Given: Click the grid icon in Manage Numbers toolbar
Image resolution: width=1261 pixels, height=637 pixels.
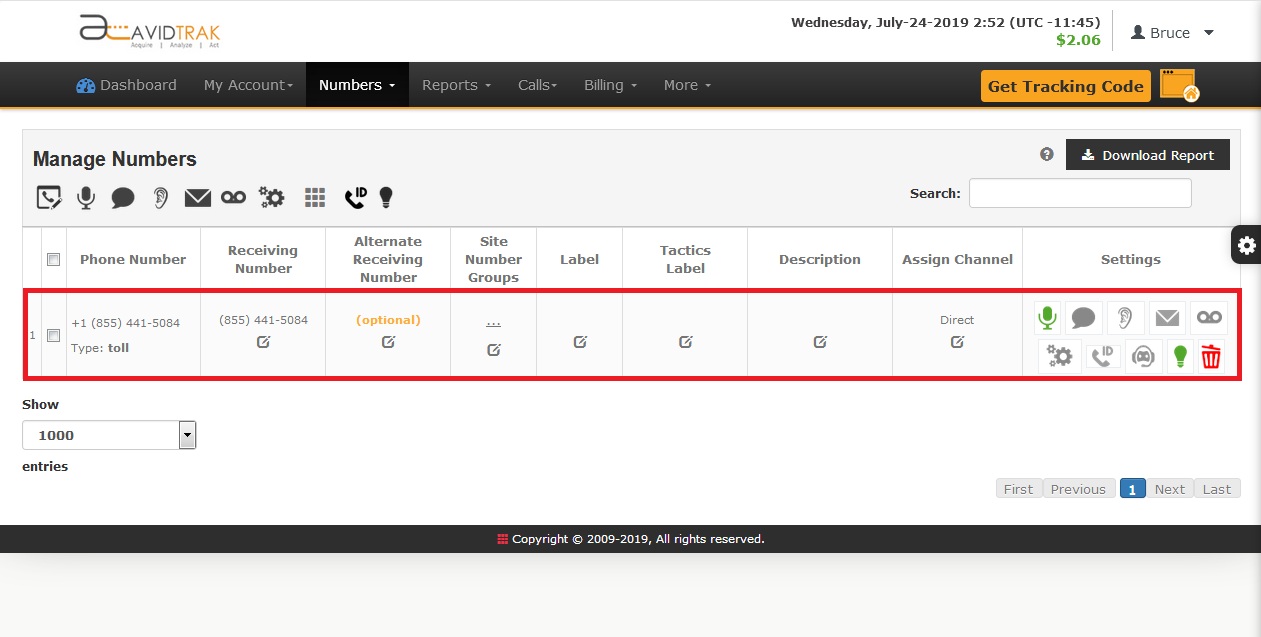Looking at the screenshot, I should (315, 198).
